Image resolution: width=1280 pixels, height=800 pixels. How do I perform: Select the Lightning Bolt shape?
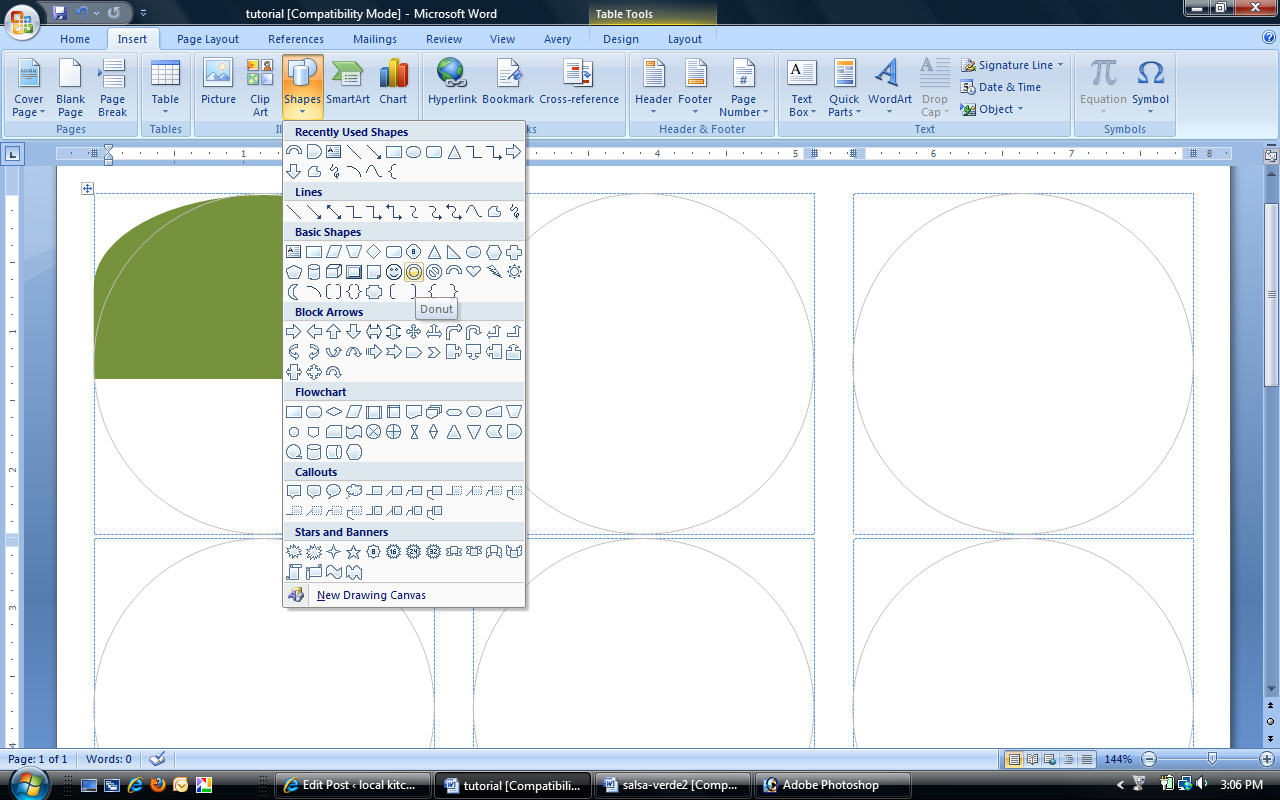(494, 272)
